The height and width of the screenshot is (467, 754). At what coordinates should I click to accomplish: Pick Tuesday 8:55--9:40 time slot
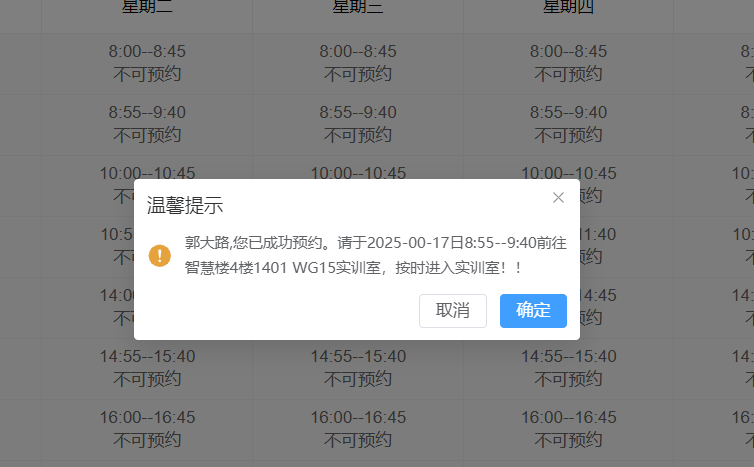click(147, 123)
